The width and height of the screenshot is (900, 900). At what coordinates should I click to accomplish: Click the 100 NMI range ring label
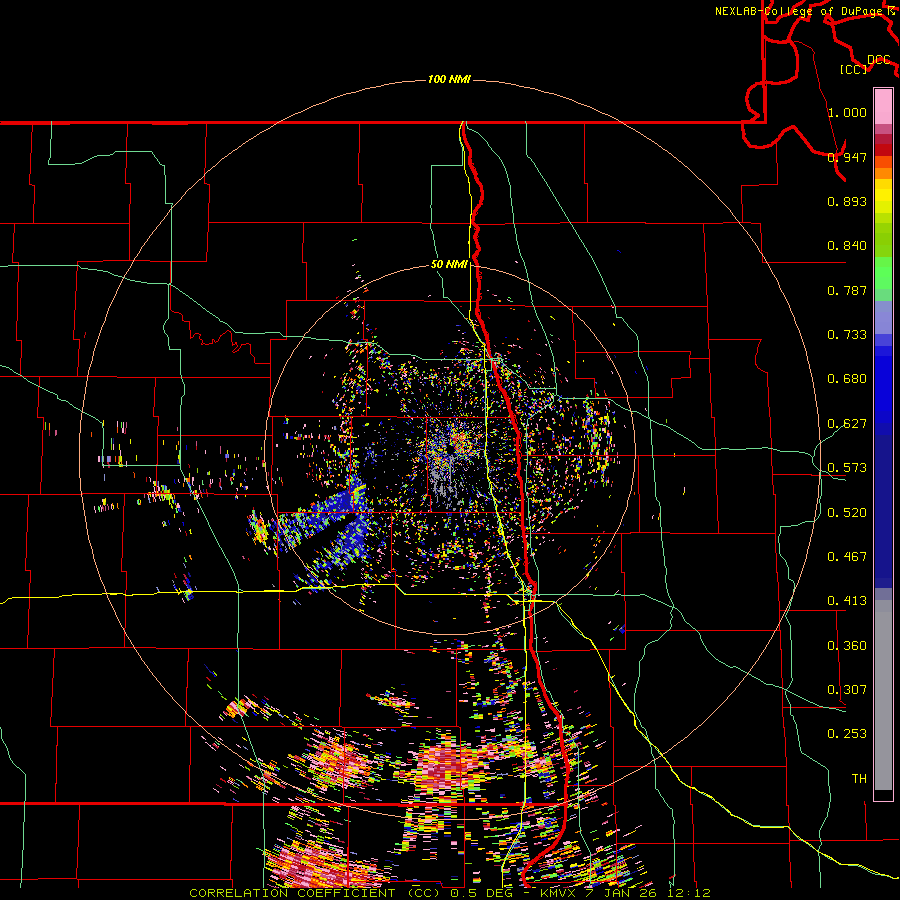(449, 79)
